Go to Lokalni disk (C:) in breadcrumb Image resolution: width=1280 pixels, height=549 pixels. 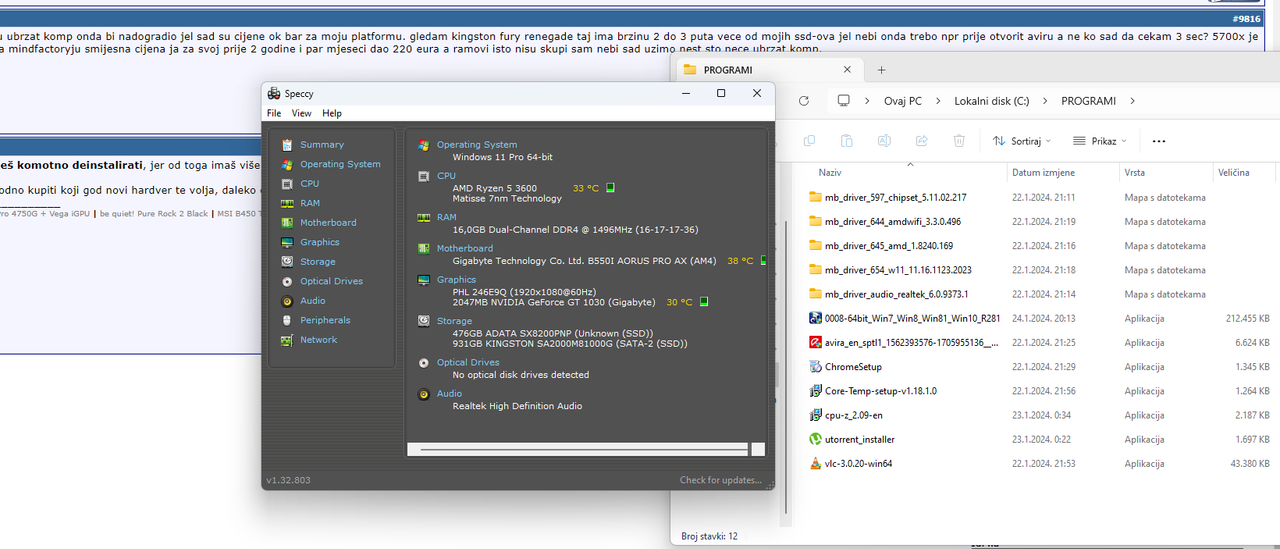click(x=992, y=101)
